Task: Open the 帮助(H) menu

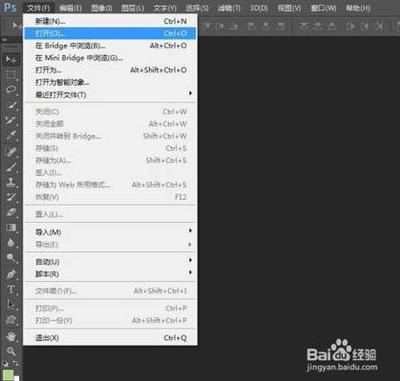Action: pos(358,8)
